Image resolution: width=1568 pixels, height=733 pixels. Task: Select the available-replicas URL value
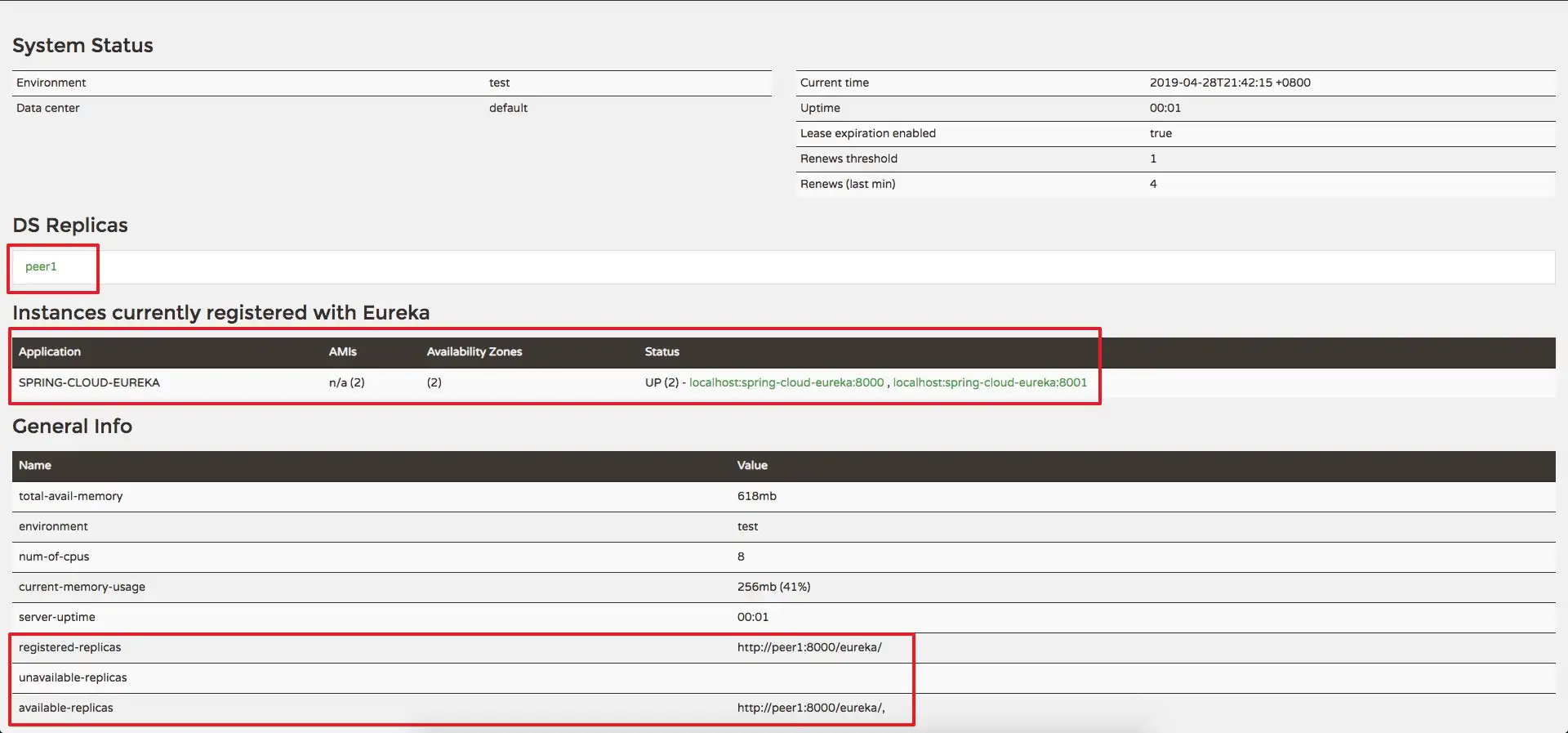click(x=811, y=708)
